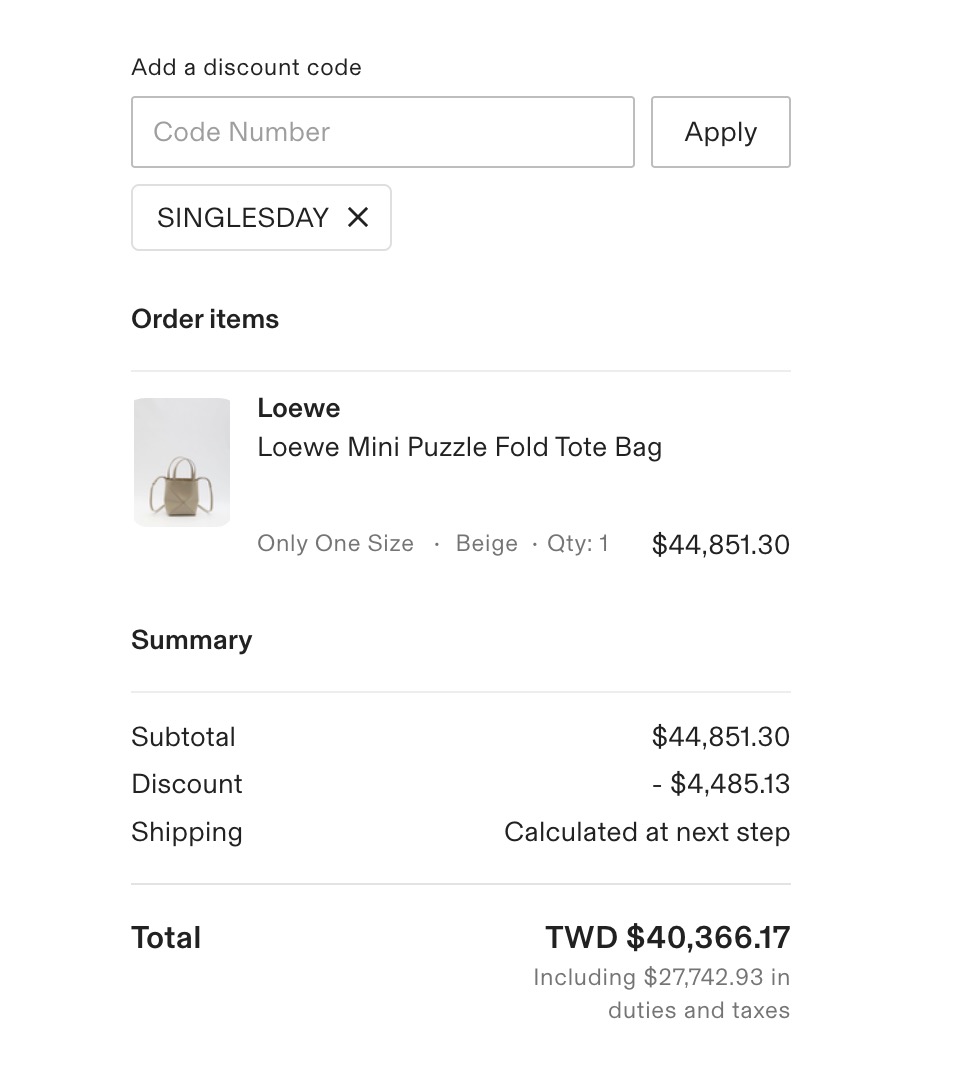Click the duties and taxes note
This screenshot has height=1082, width=966.
click(x=661, y=993)
